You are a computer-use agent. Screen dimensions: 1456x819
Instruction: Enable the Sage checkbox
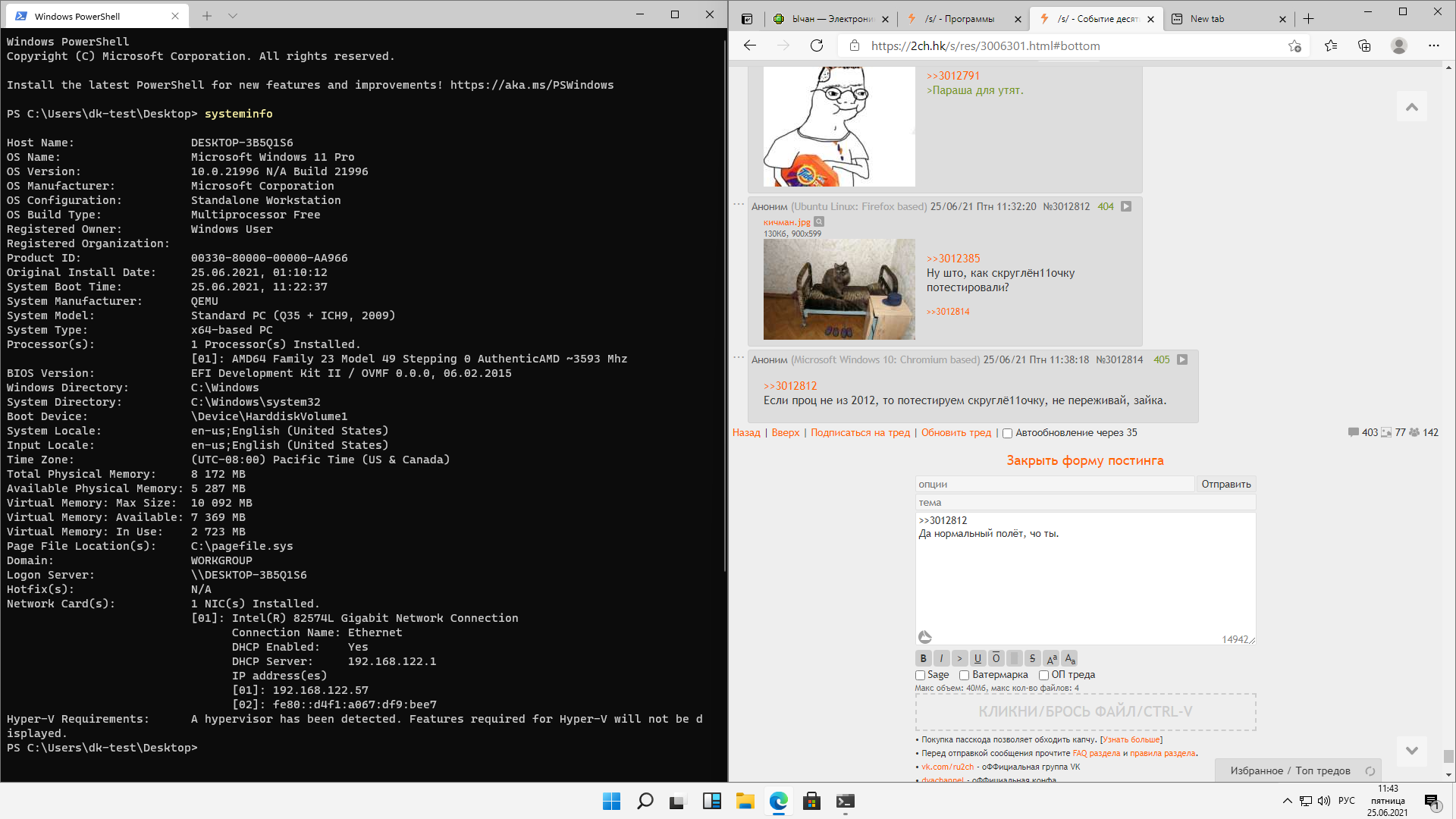point(920,675)
